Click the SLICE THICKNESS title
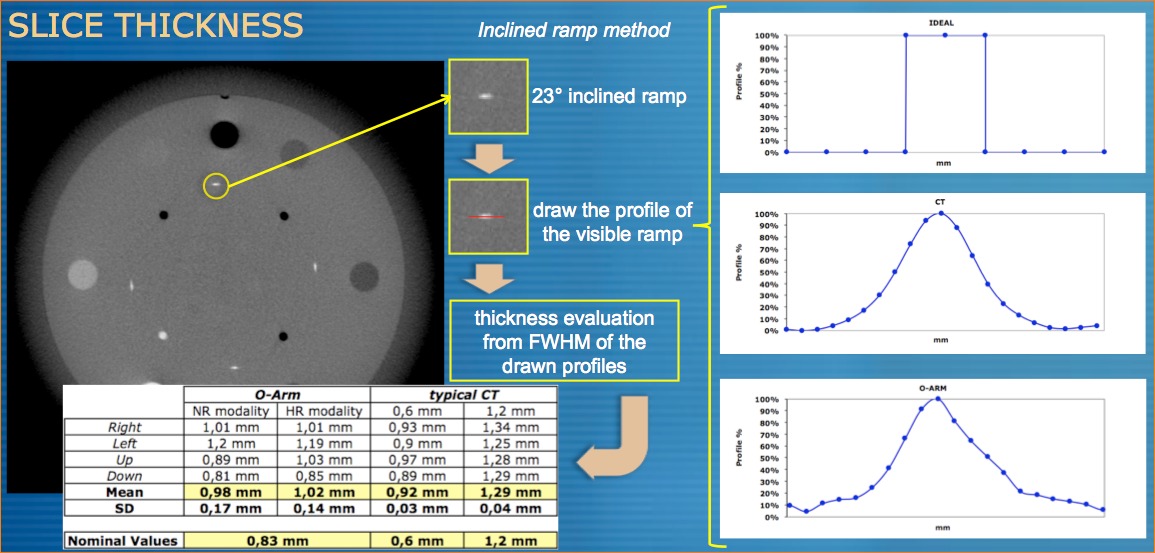The height and width of the screenshot is (553, 1155). [x=154, y=26]
